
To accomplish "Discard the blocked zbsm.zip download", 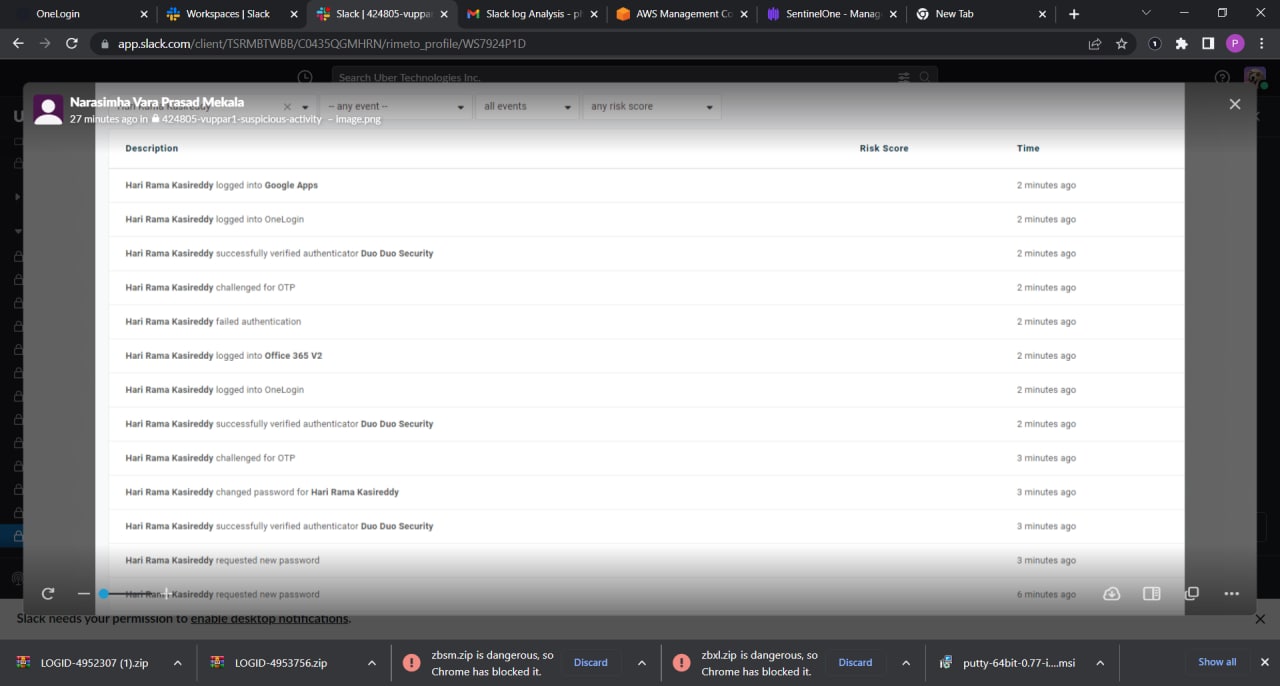I will click(590, 663).
